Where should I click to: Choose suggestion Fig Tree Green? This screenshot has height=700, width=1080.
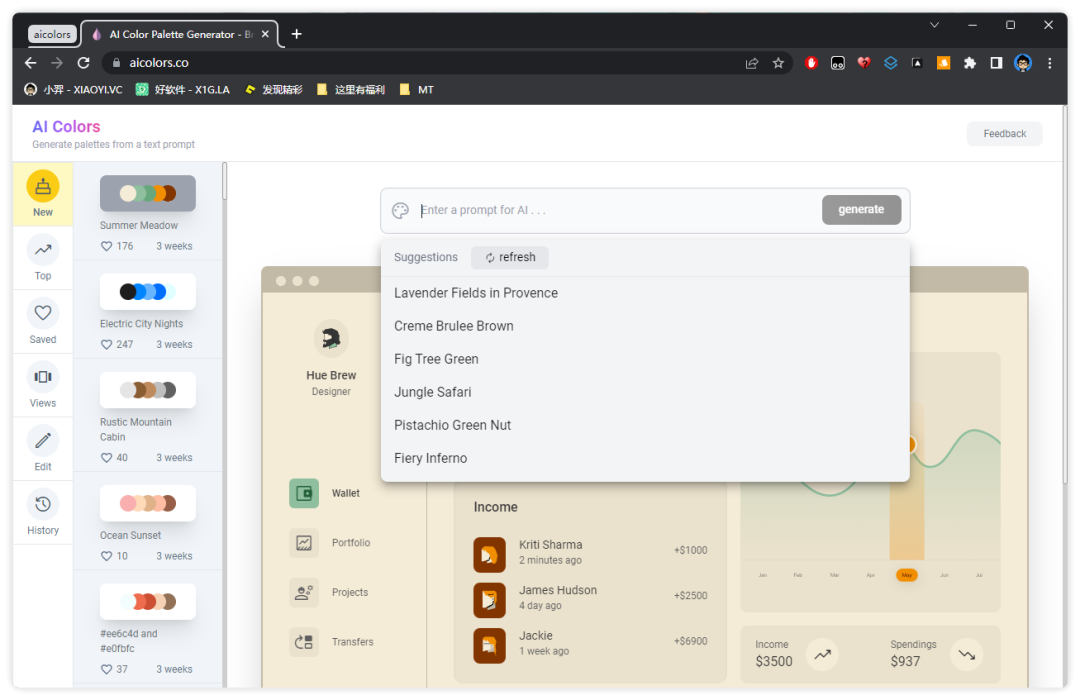pyautogui.click(x=645, y=359)
